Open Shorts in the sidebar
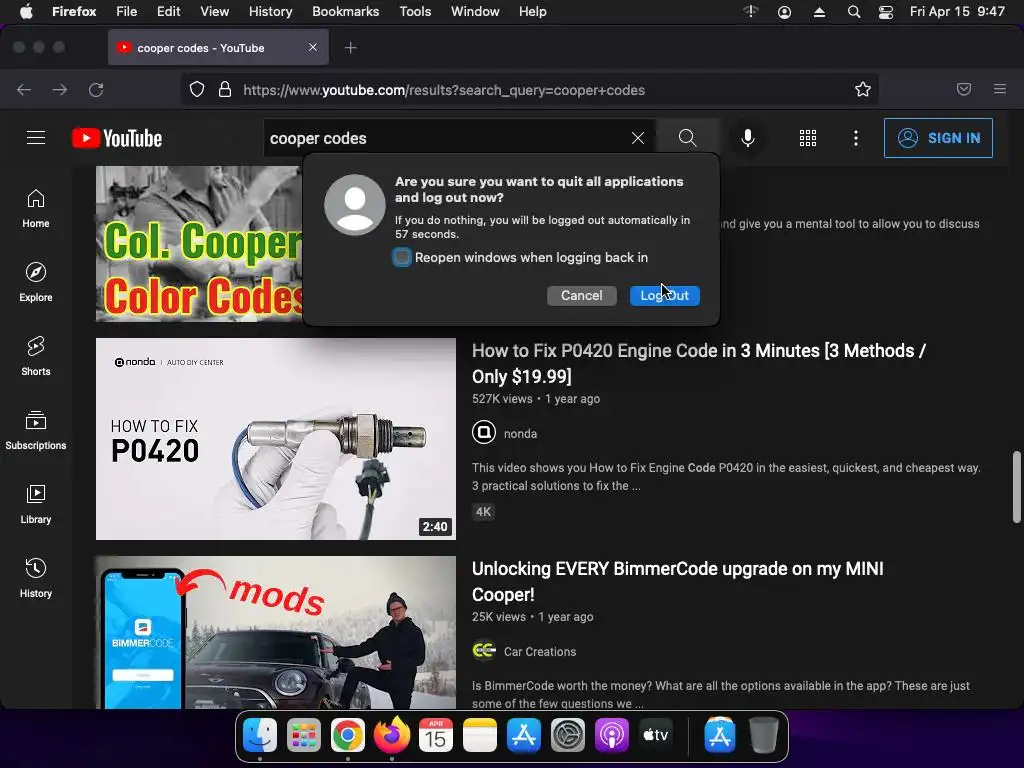The image size is (1024, 768). 36,356
